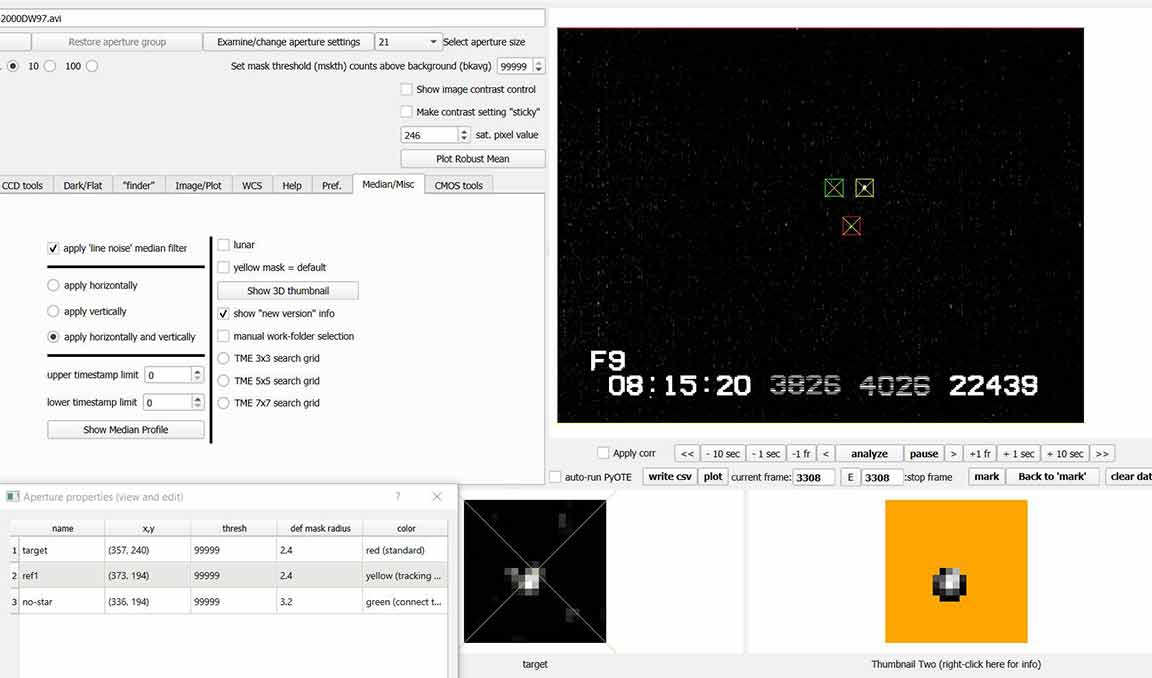This screenshot has width=1152, height=678.
Task: Click the orange Thumbnail Two image
Action: tap(956, 571)
